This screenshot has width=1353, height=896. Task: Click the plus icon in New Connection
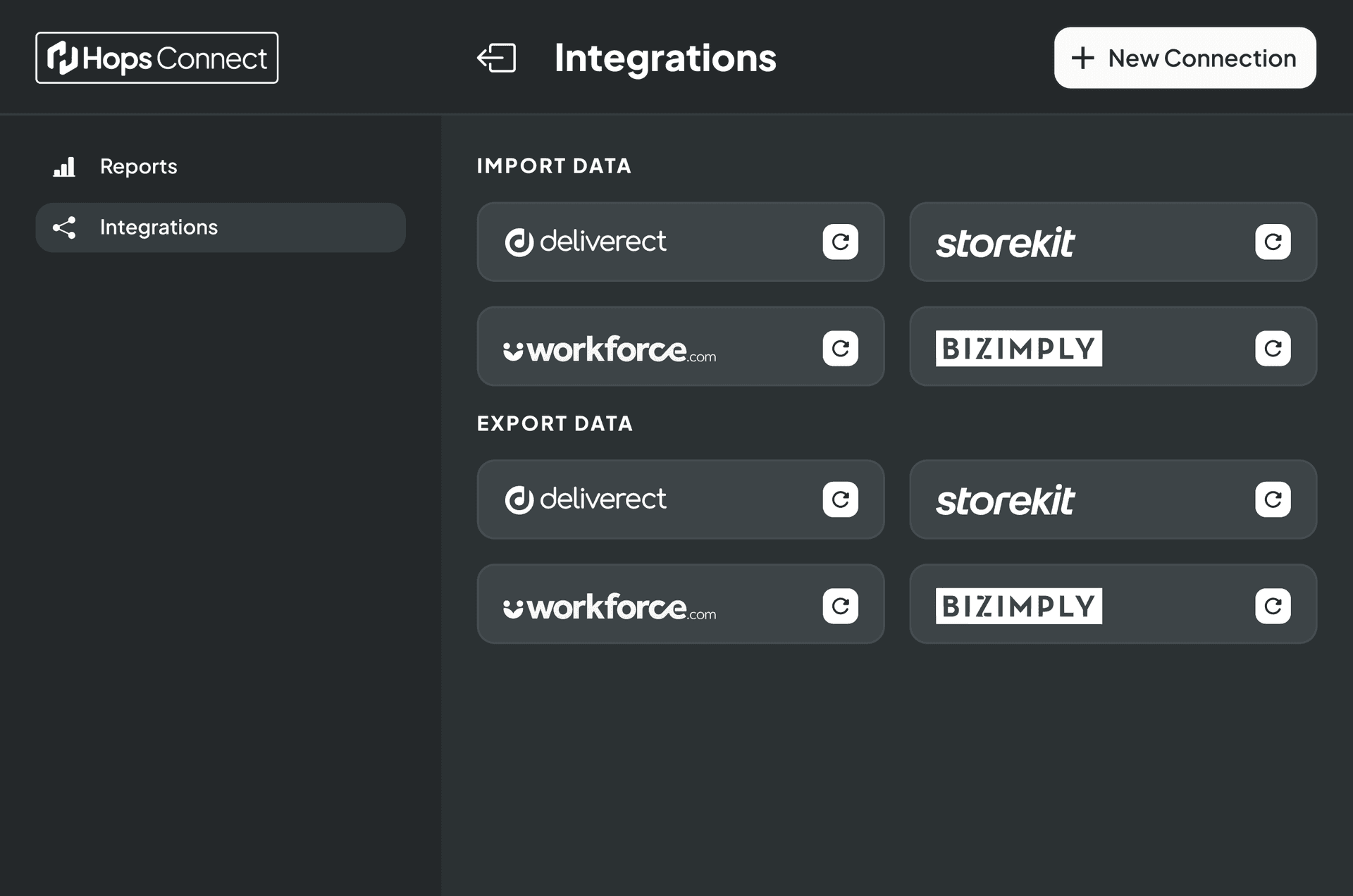coord(1082,58)
